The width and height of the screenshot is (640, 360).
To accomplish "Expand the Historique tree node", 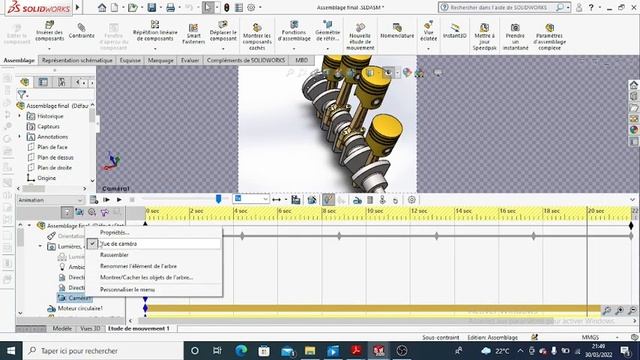I will pos(20,116).
